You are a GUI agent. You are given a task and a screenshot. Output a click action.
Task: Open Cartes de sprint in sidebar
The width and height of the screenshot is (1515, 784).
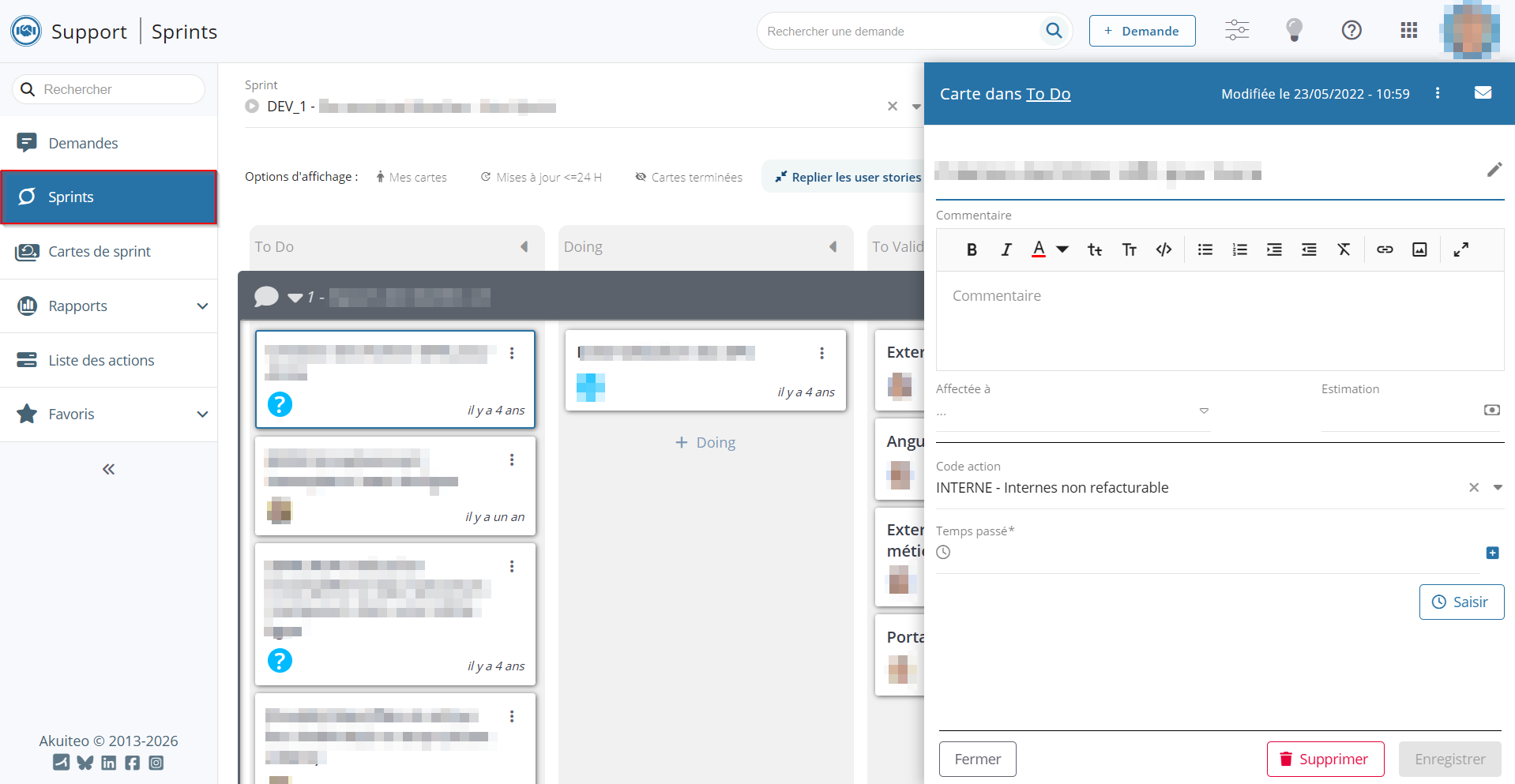coord(100,251)
